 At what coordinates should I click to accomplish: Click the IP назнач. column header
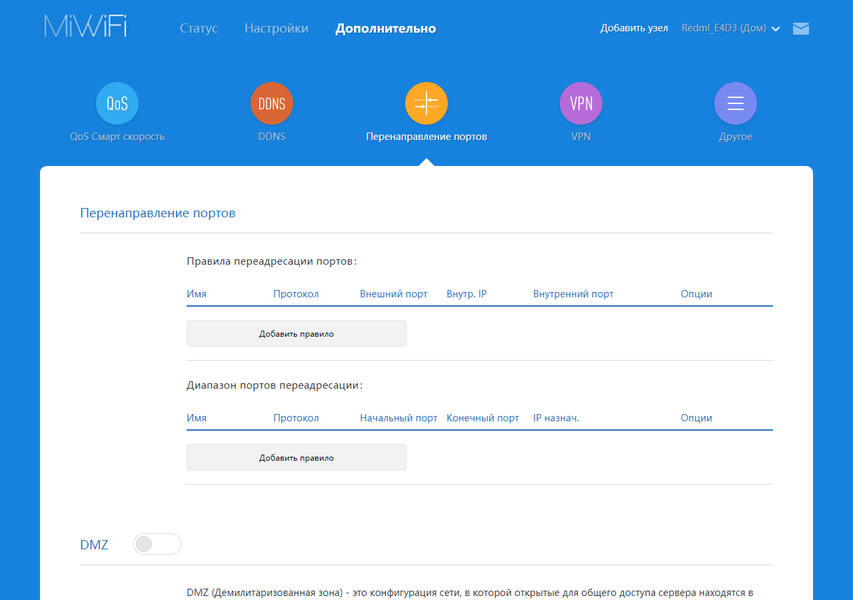pos(556,418)
